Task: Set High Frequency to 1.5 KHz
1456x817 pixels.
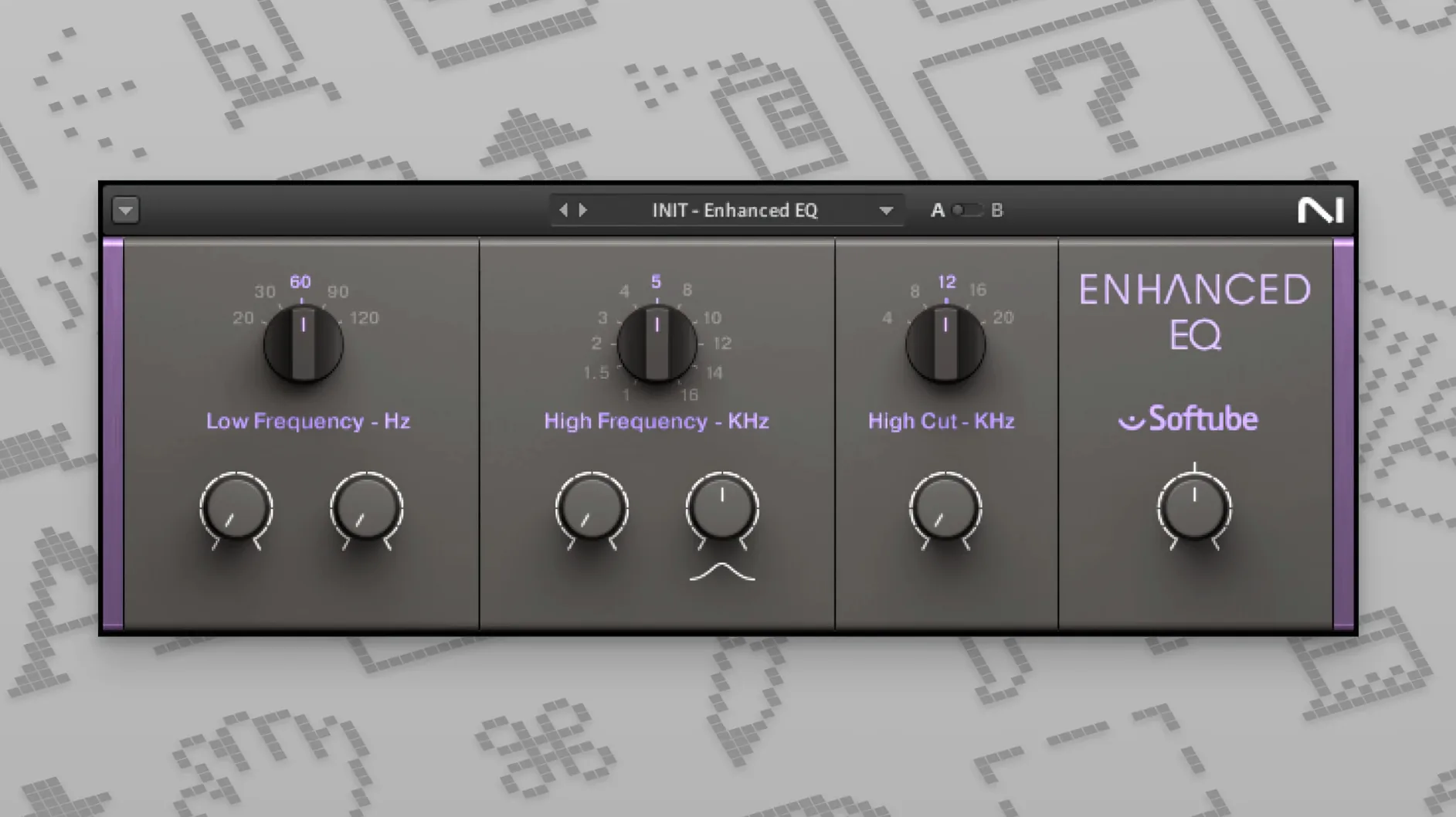Action: (596, 373)
